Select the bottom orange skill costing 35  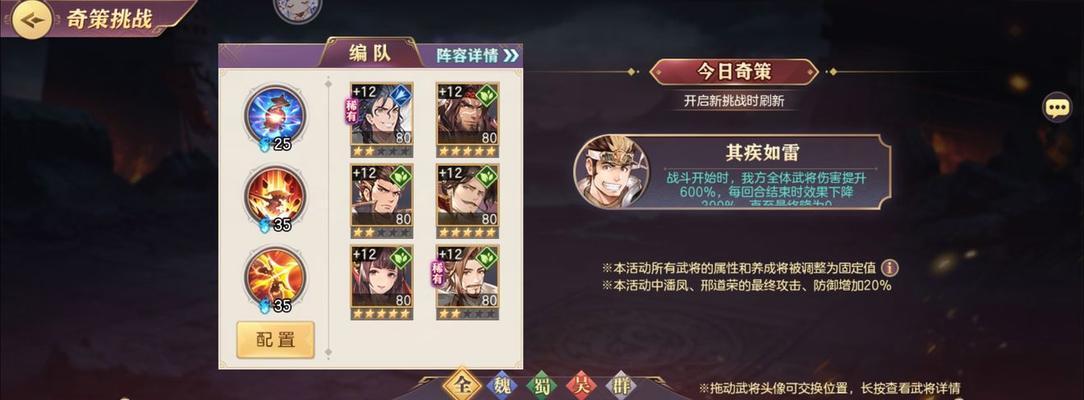click(275, 276)
